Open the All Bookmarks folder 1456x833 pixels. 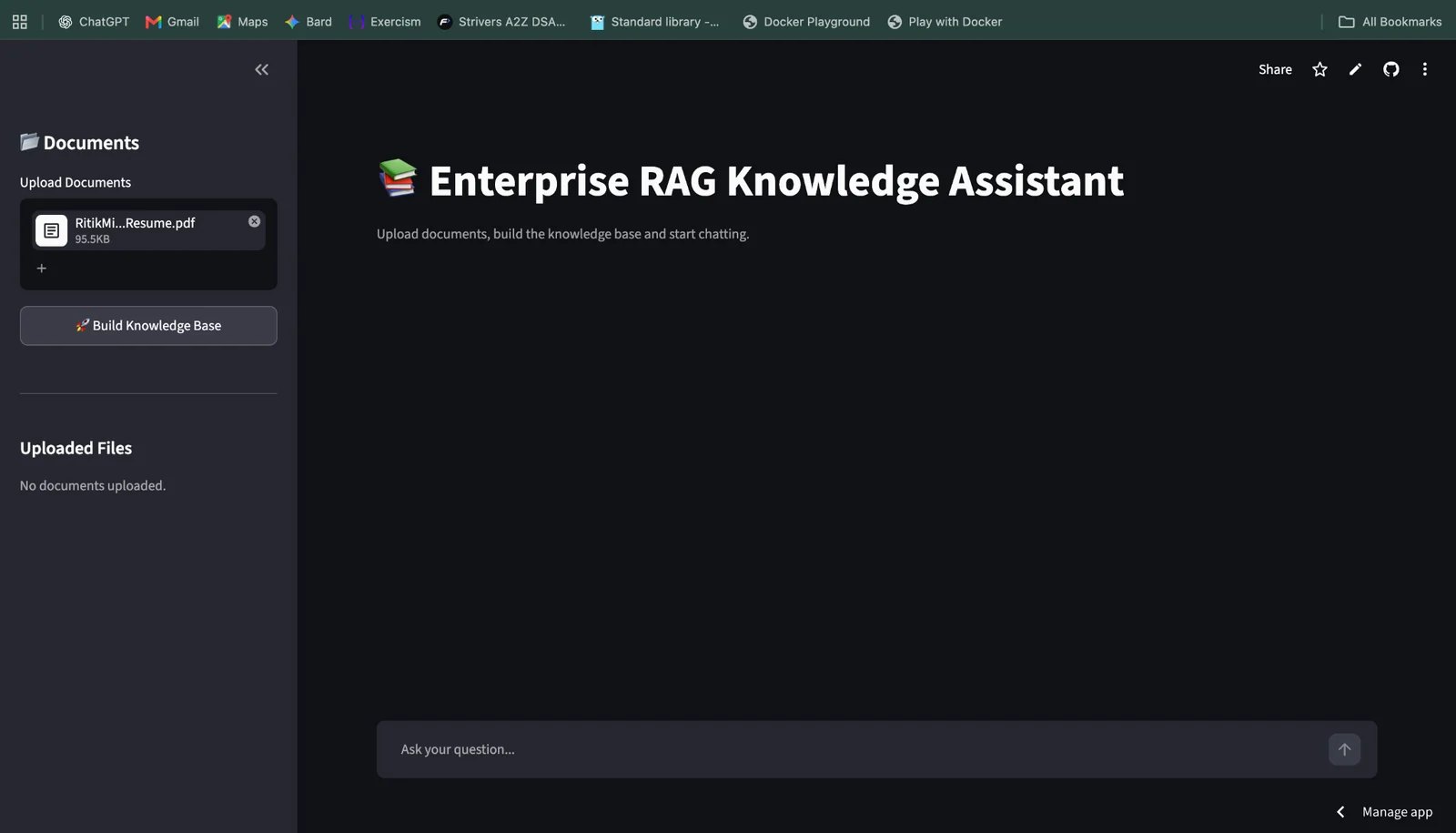pos(1390,21)
